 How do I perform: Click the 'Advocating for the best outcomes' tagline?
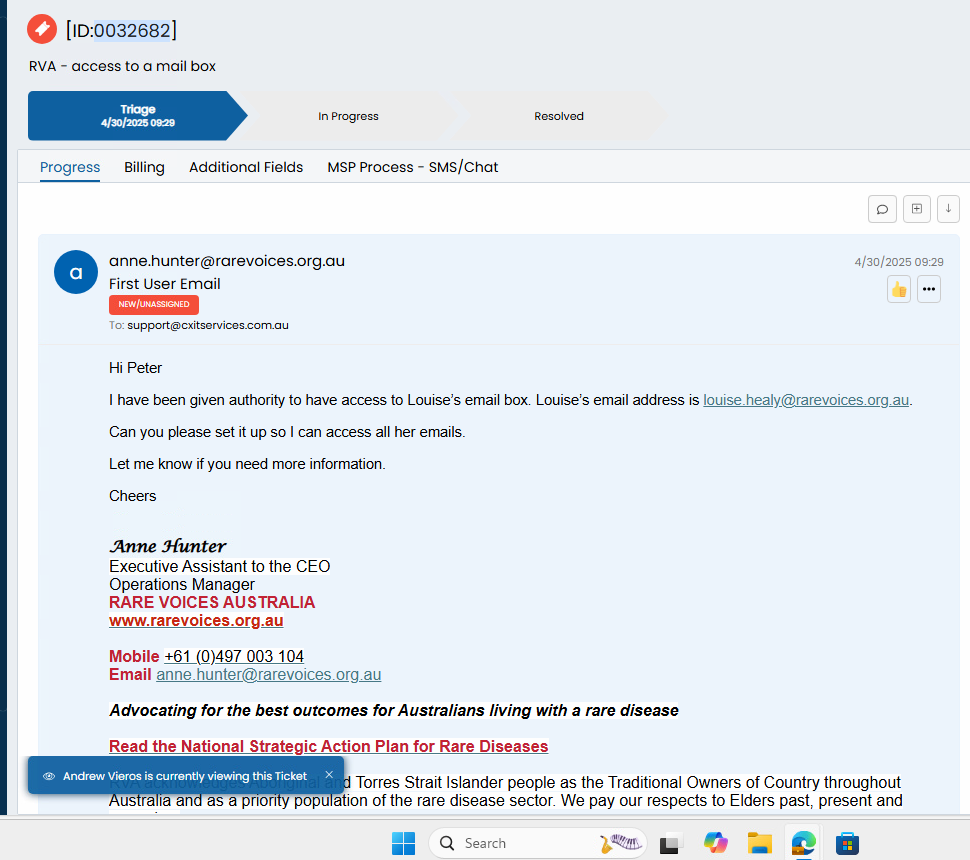[x=394, y=710]
